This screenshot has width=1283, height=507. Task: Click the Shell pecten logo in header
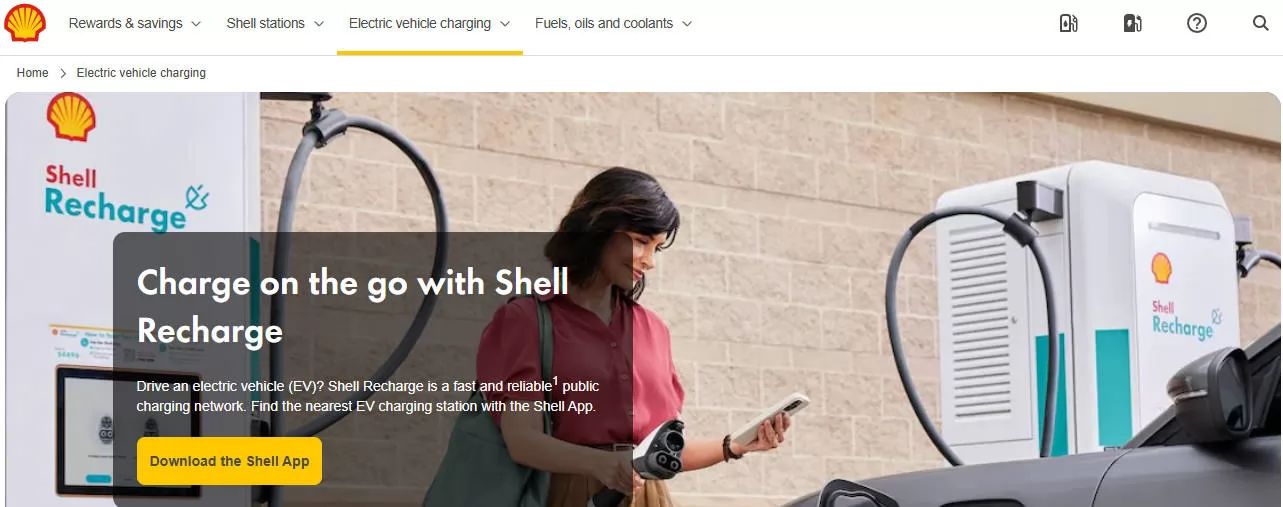25,23
